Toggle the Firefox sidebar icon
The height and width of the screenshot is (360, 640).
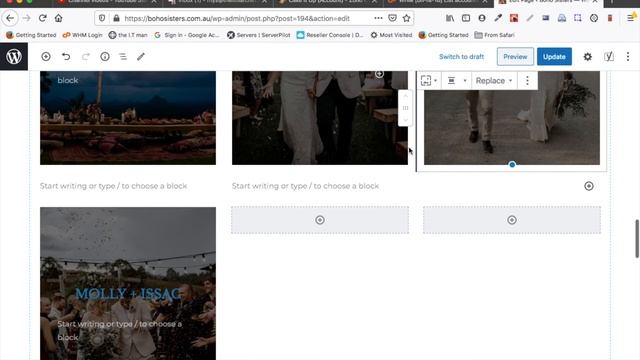(466, 18)
